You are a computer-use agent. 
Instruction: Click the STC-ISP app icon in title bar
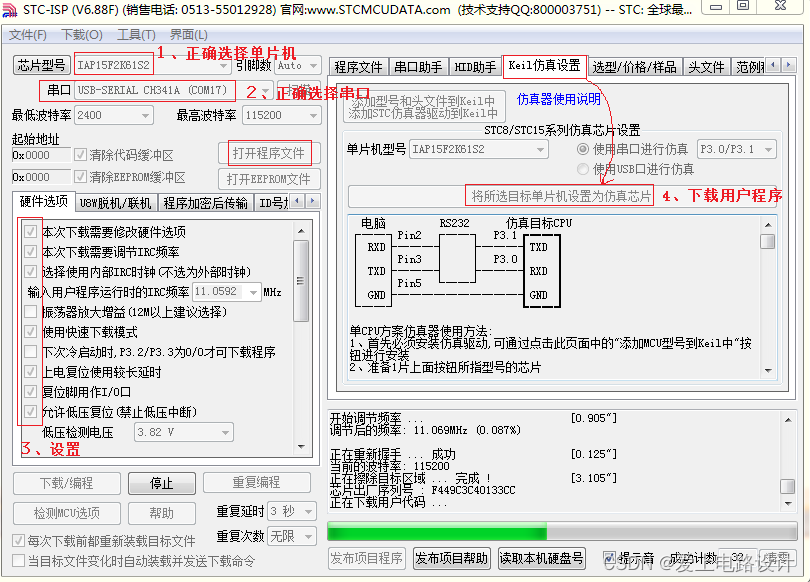coord(10,10)
